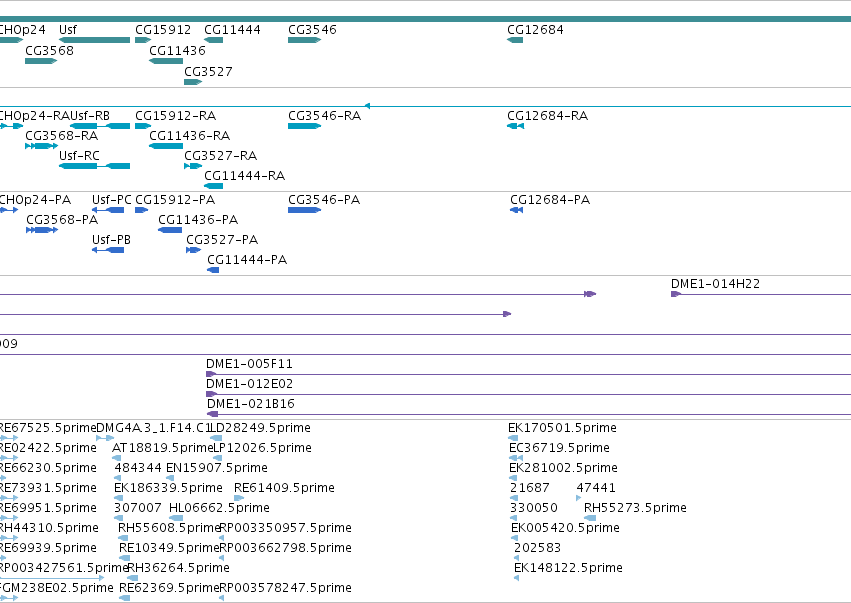Select CG12684-PA protein label
851x603 pixels.
[550, 200]
